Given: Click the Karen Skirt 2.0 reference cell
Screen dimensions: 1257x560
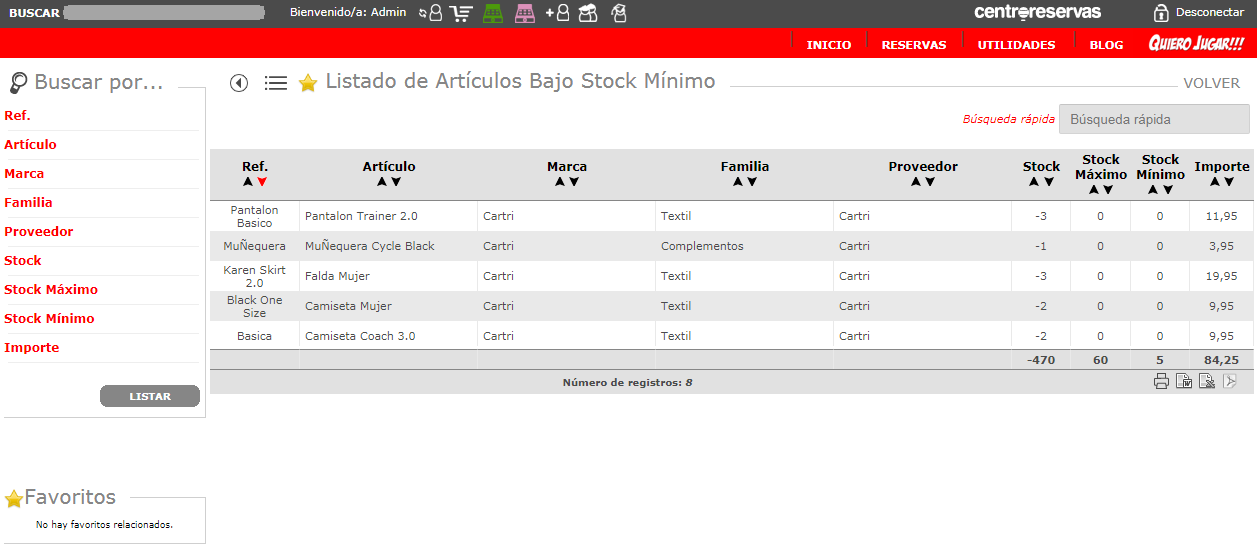Looking at the screenshot, I should point(255,276).
